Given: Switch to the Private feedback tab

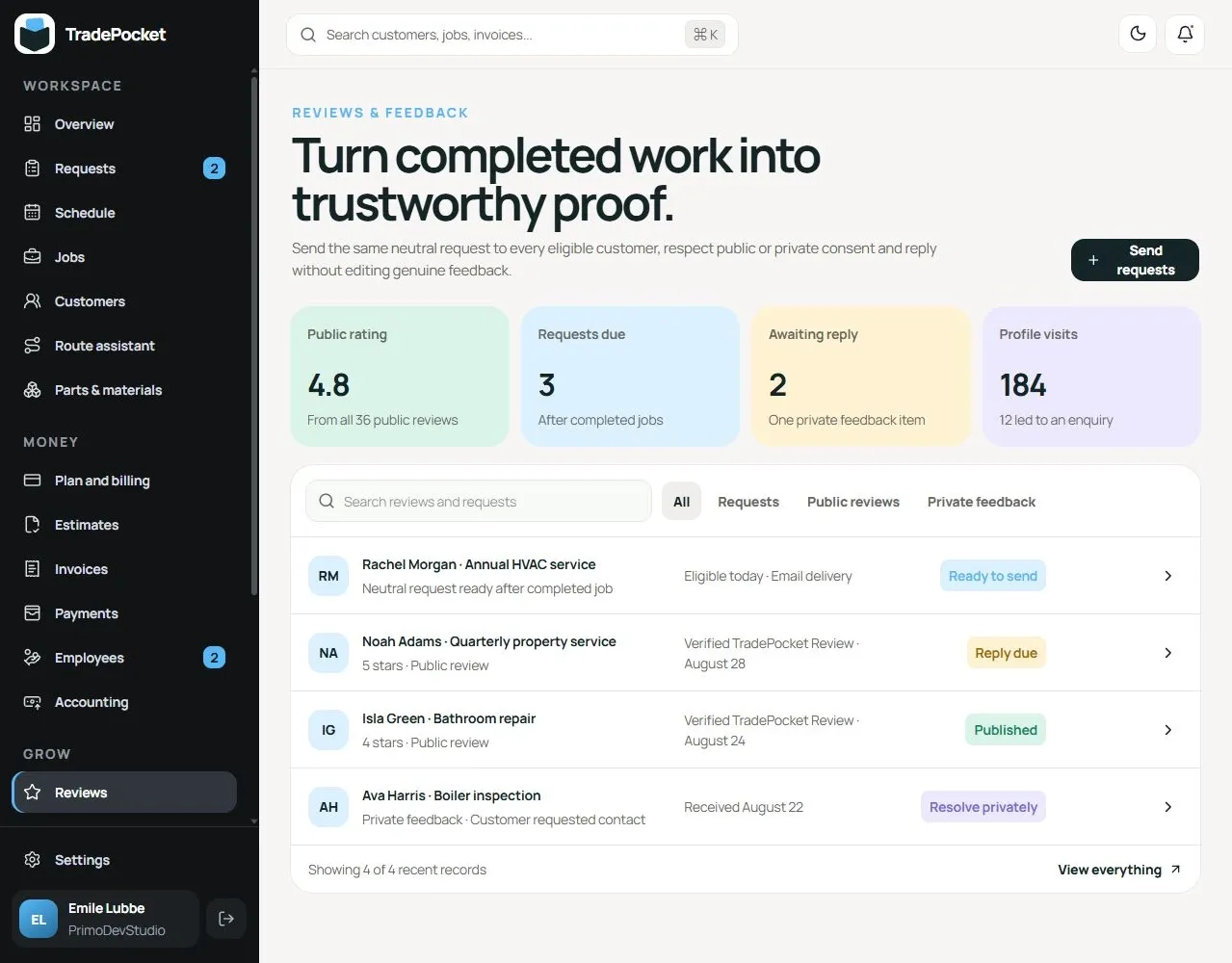Looking at the screenshot, I should [x=982, y=502].
